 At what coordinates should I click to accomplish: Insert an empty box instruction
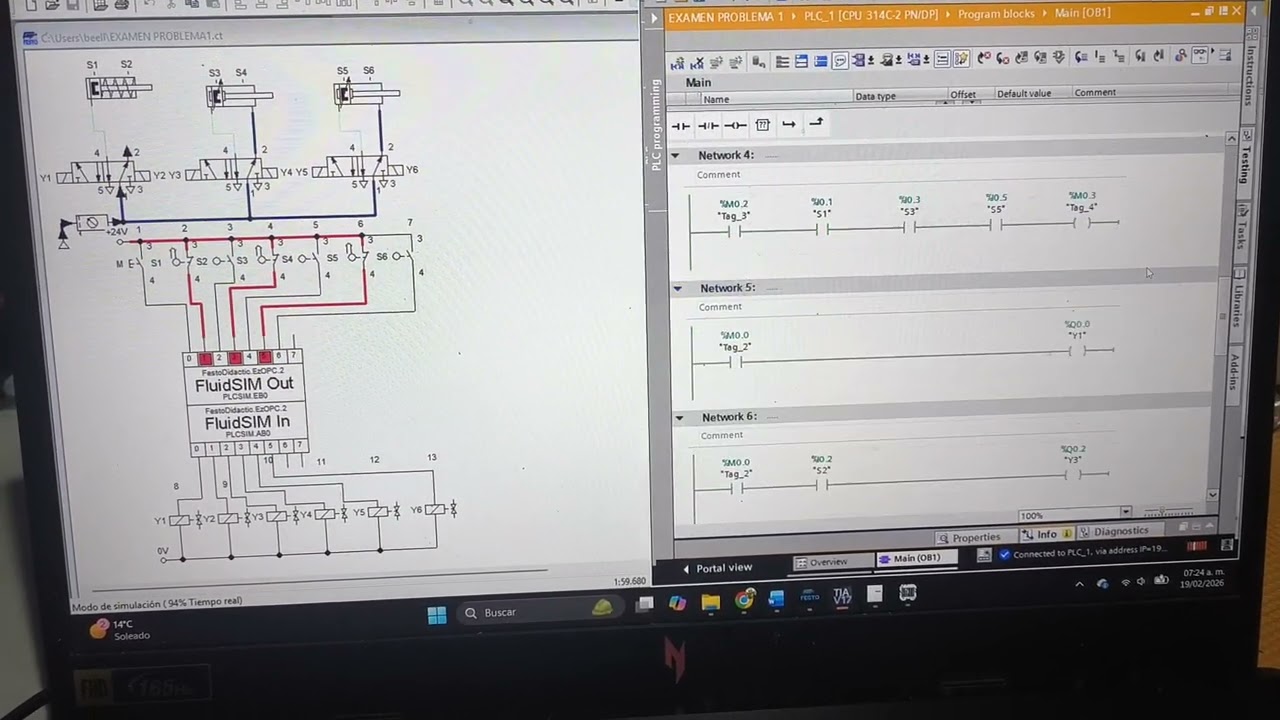[x=763, y=125]
